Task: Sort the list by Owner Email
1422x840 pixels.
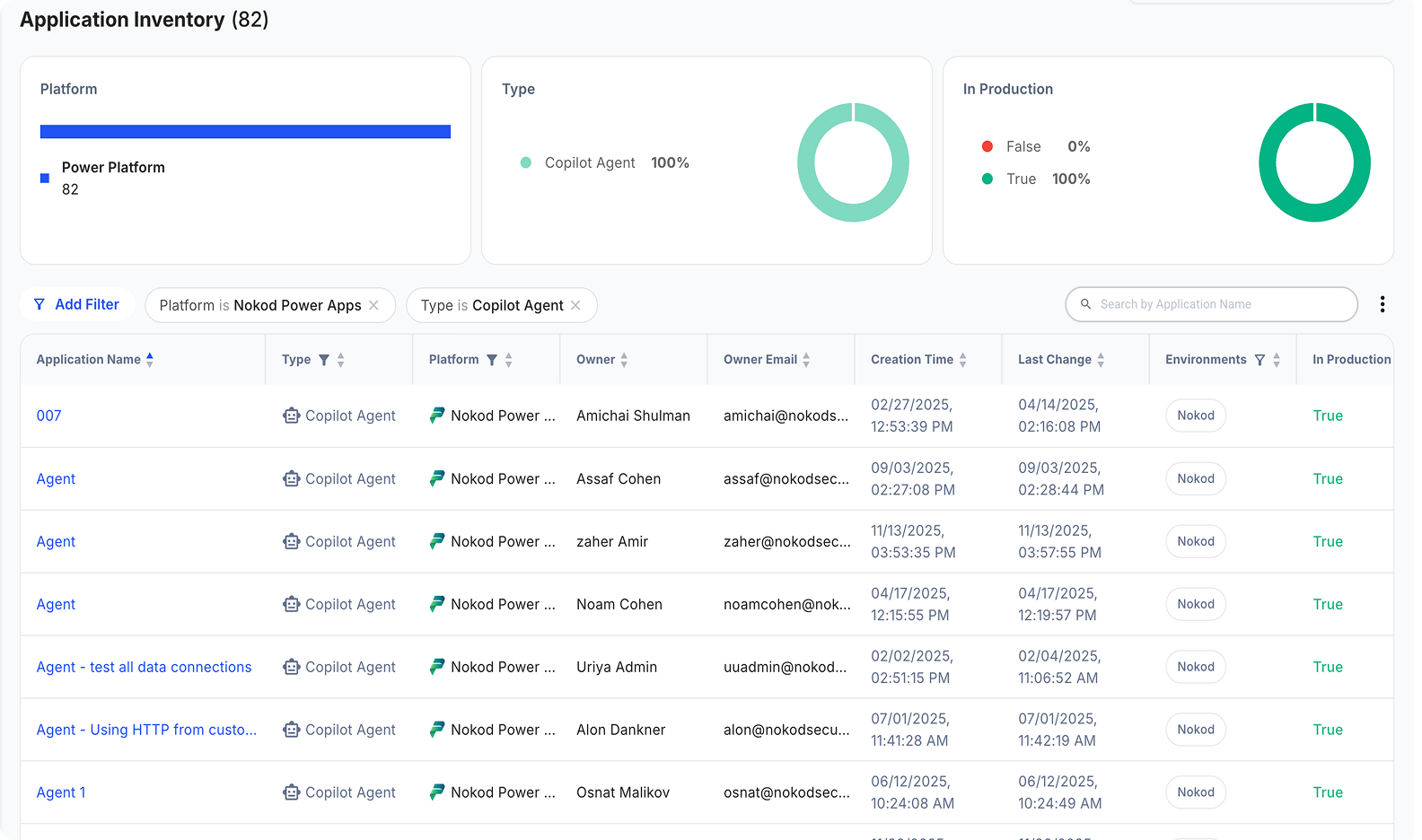Action: tap(806, 360)
